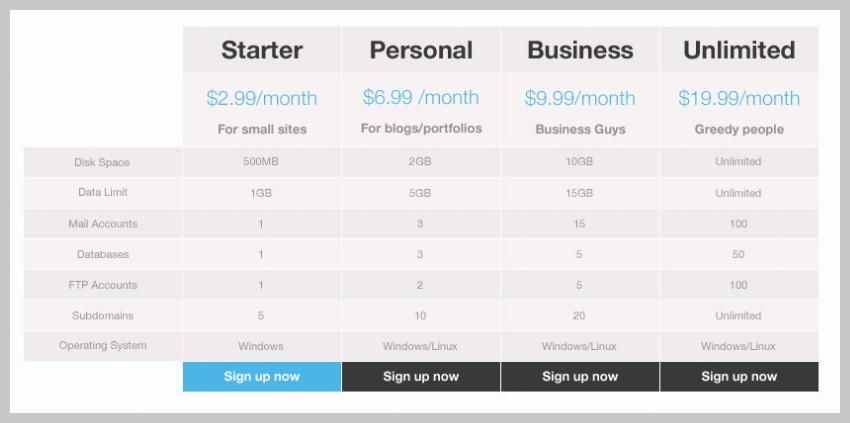Screen dimensions: 850x423
Task: Select the Data Limit row label
Action: point(102,193)
